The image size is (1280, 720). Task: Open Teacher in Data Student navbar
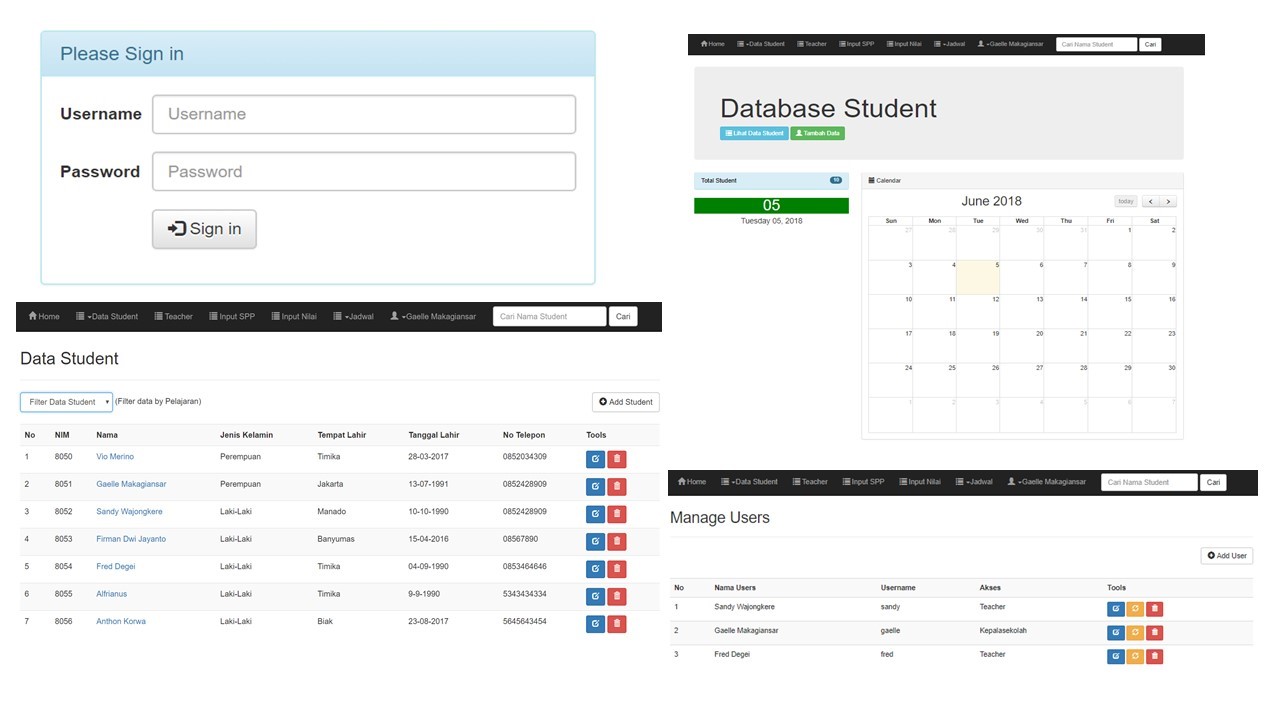tap(173, 317)
